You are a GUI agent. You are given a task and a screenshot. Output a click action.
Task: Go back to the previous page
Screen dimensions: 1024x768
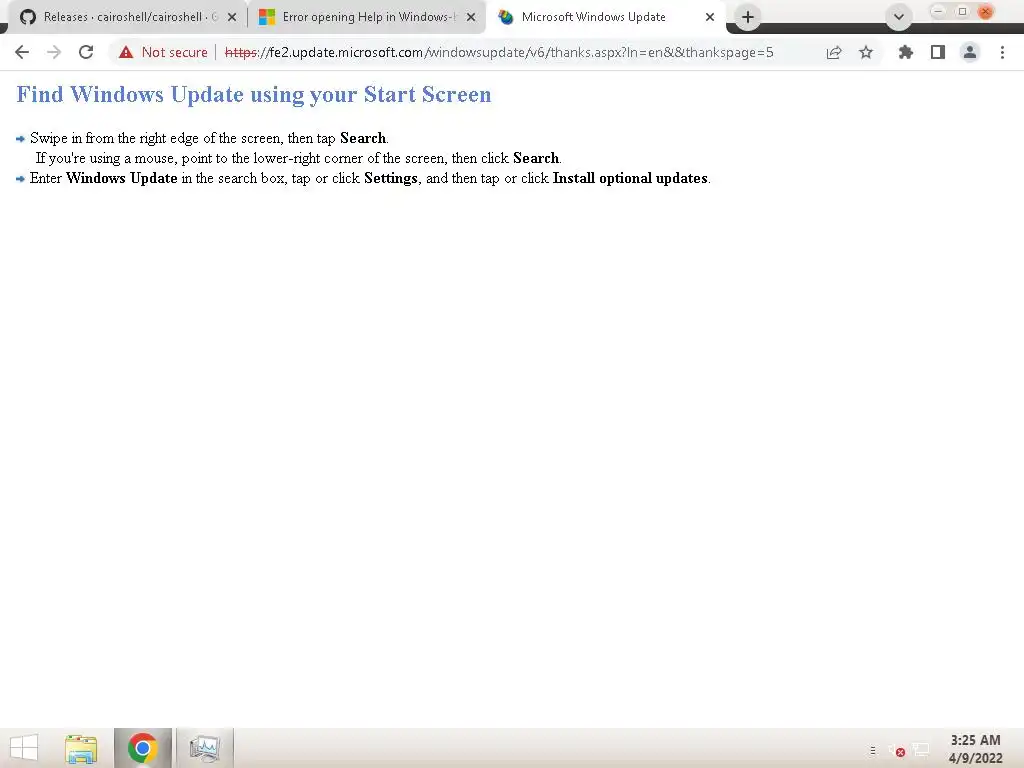point(22,52)
